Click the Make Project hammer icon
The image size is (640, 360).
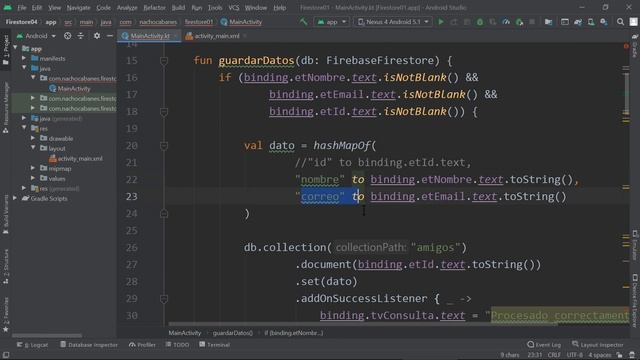coord(303,22)
